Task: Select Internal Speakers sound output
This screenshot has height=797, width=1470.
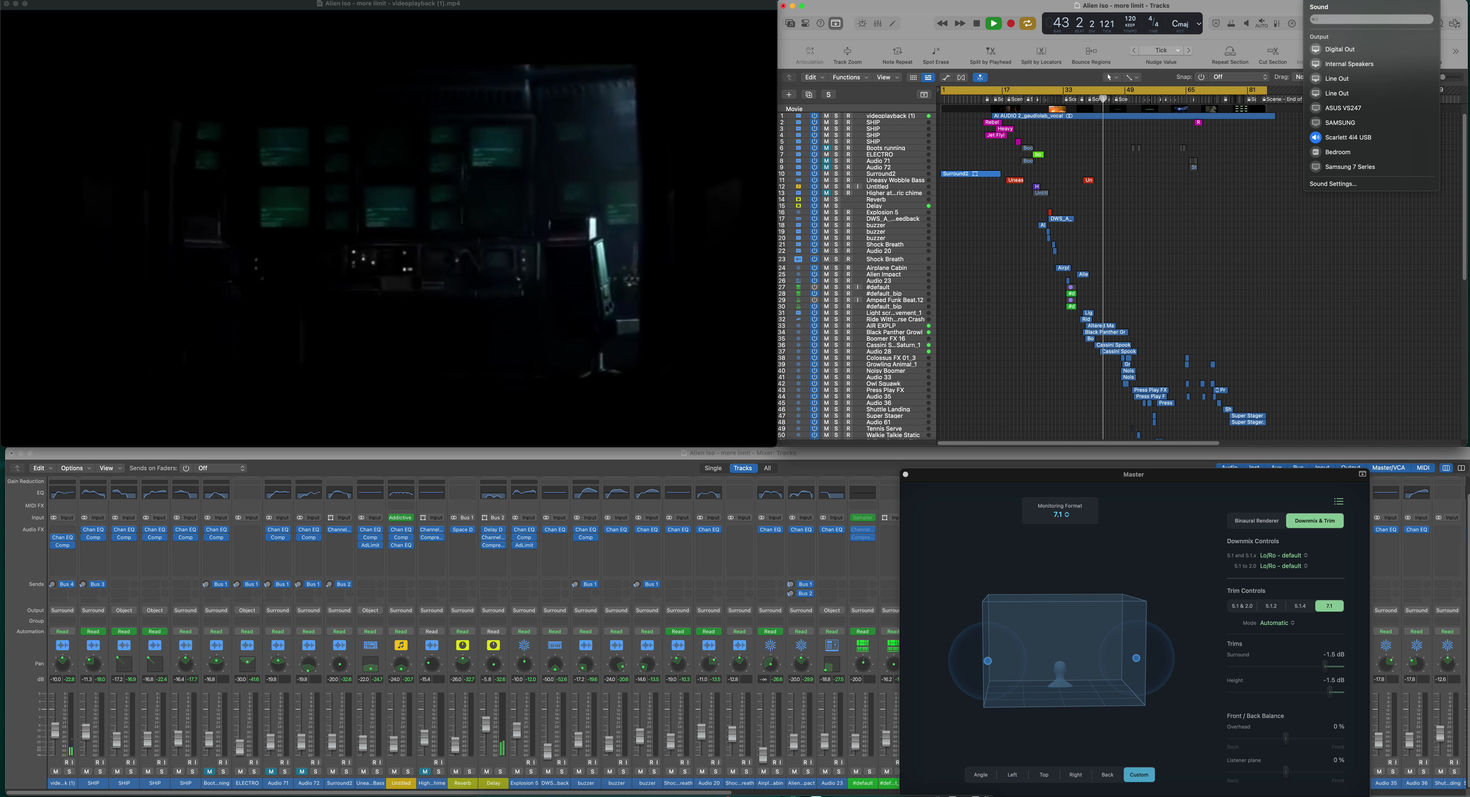Action: [1349, 64]
